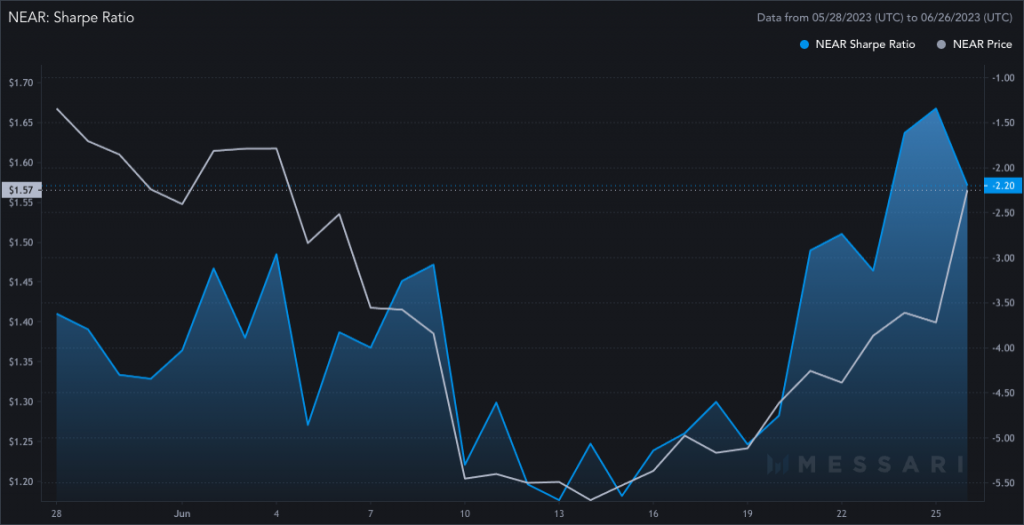
Task: Click the '13' date axis label
Action: (559, 513)
